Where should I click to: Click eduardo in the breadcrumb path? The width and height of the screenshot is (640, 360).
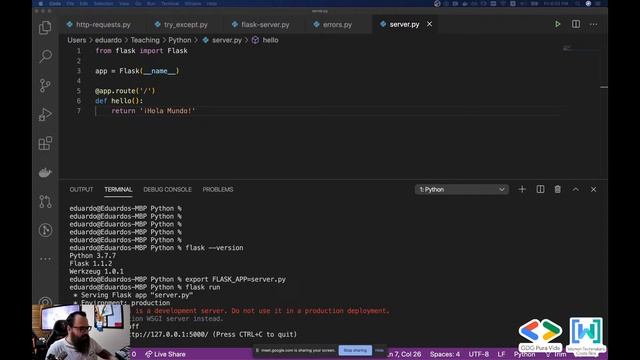tap(108, 40)
